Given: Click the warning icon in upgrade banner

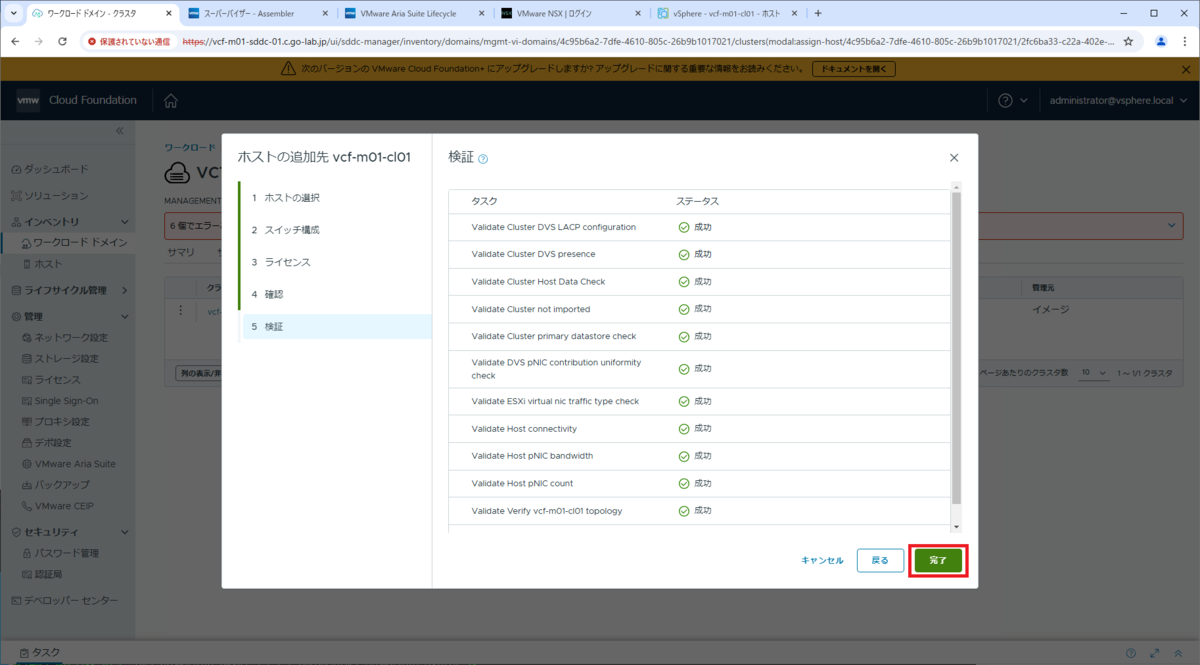Looking at the screenshot, I should click(x=290, y=69).
